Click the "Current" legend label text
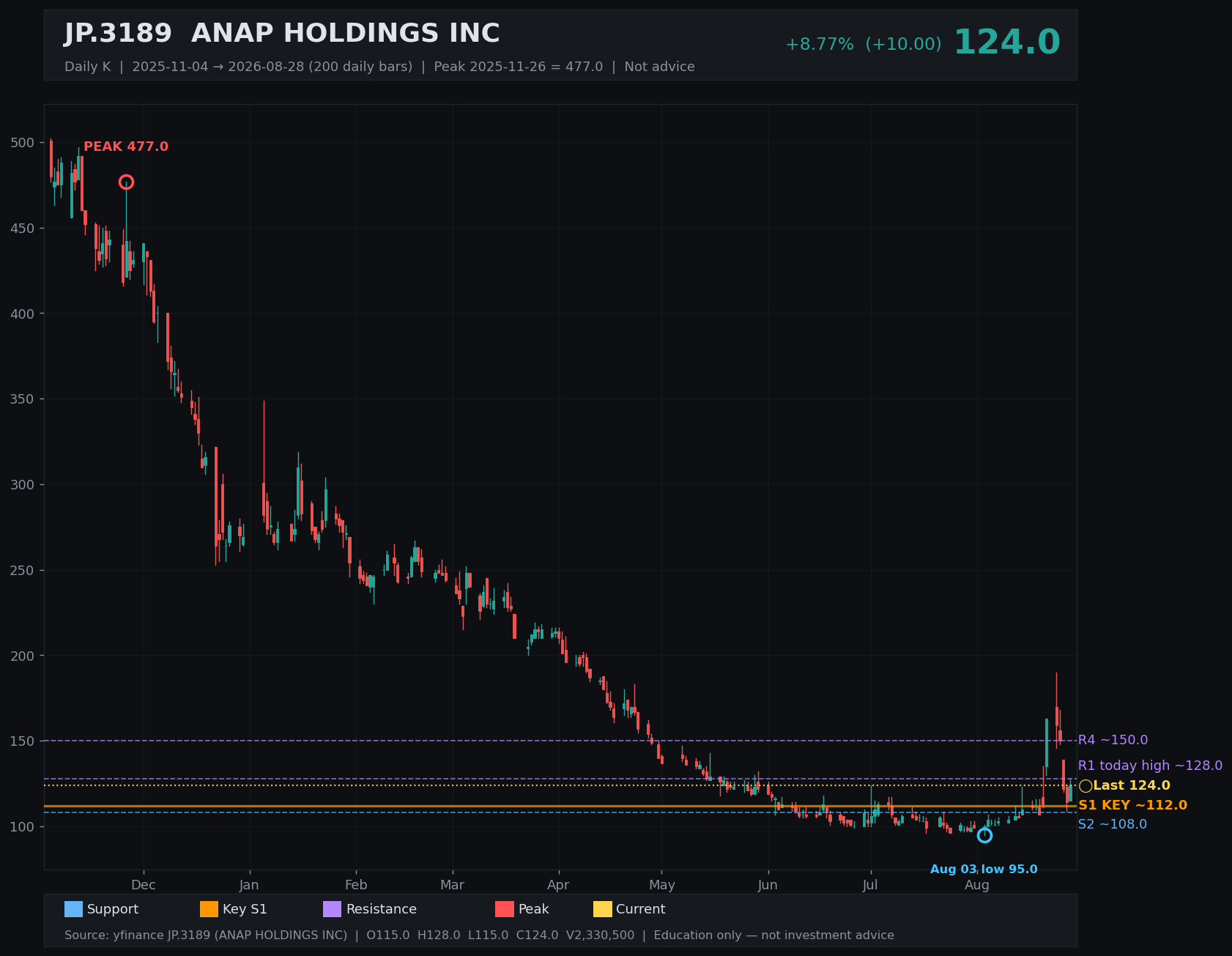Screen dimensions: 1232x956 641,909
